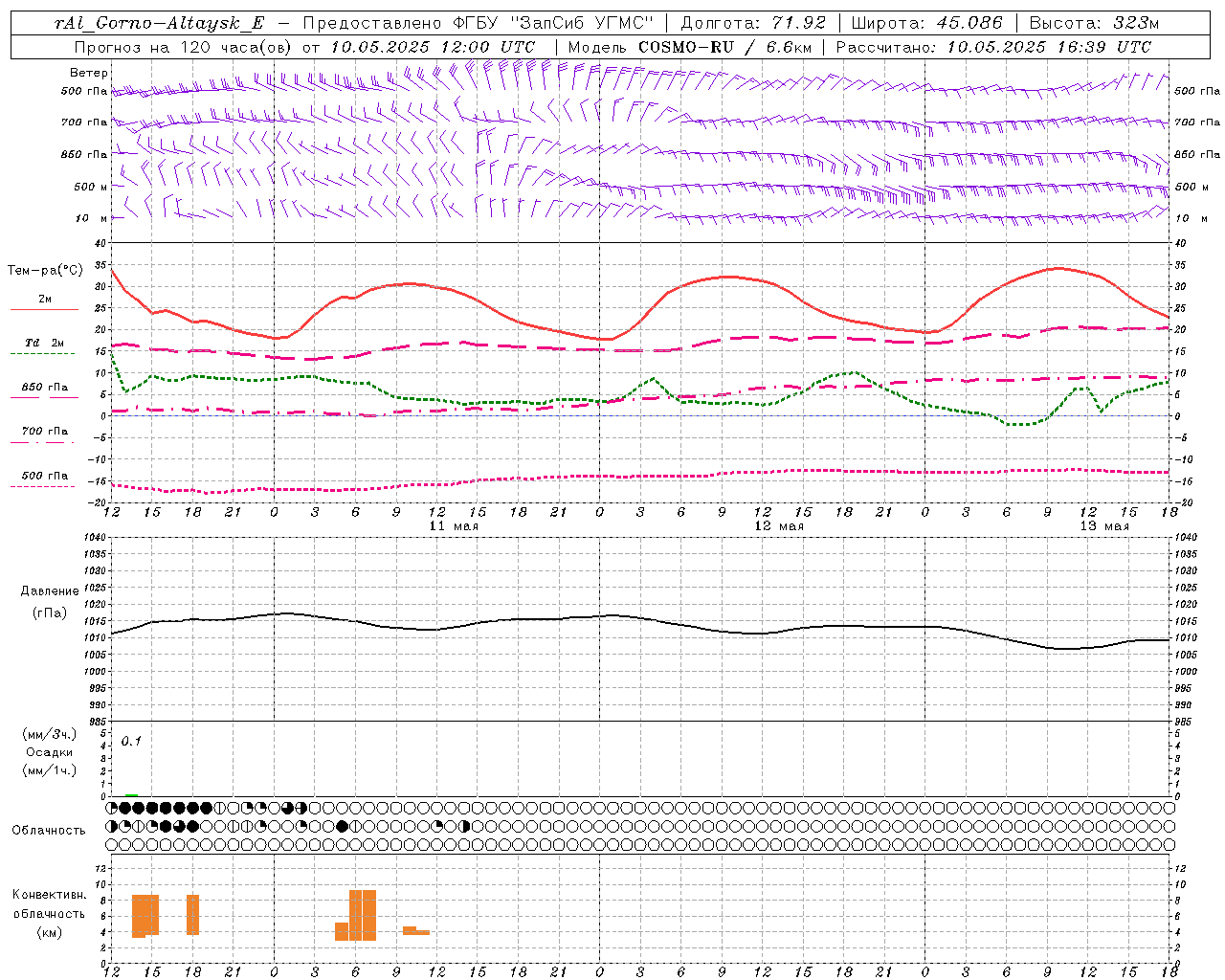1225x980 pixels.
Task: Click the station name rAl_Gorno-Altaysk_E
Action: point(161,23)
